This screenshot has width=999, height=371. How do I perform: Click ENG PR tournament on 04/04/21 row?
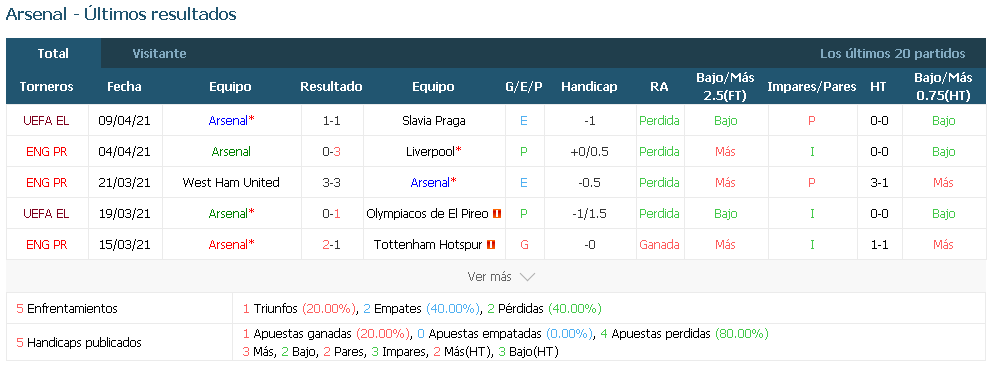pos(47,152)
